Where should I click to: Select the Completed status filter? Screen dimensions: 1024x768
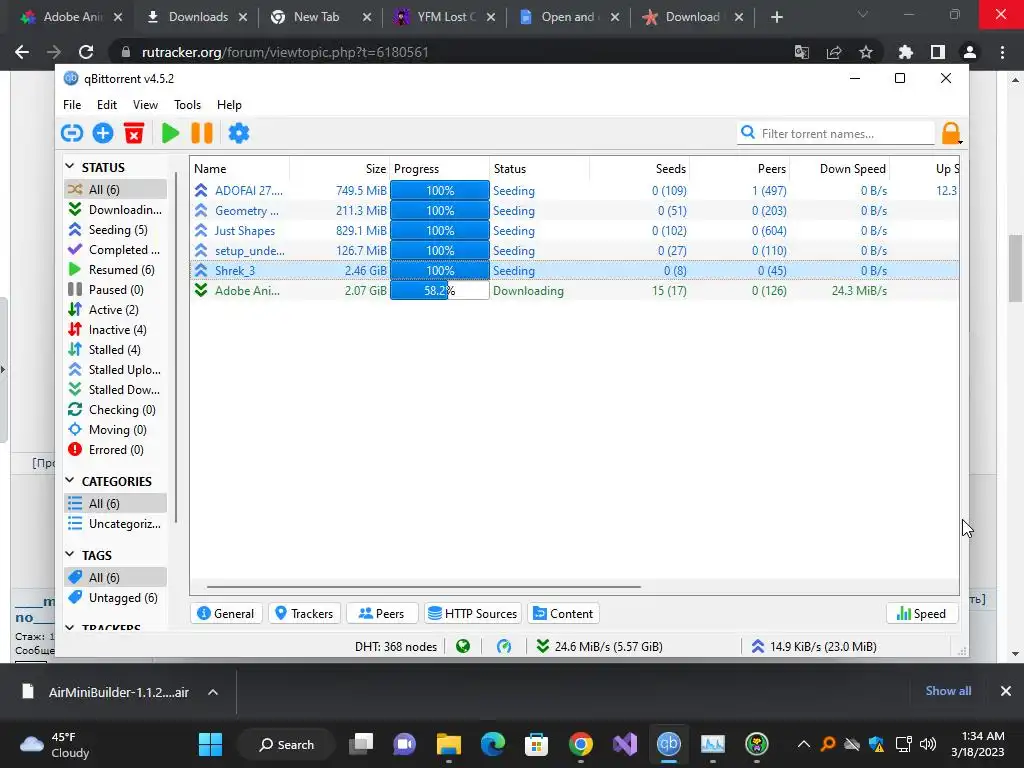[x=115, y=249]
